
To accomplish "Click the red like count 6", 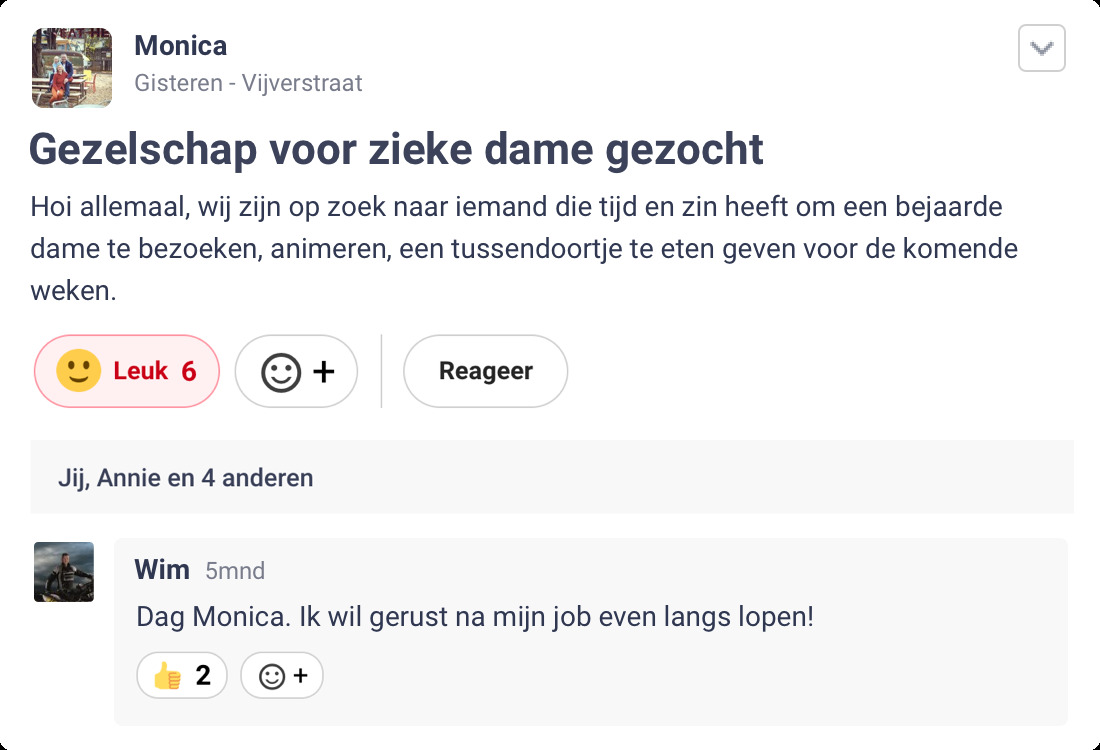I will point(189,371).
